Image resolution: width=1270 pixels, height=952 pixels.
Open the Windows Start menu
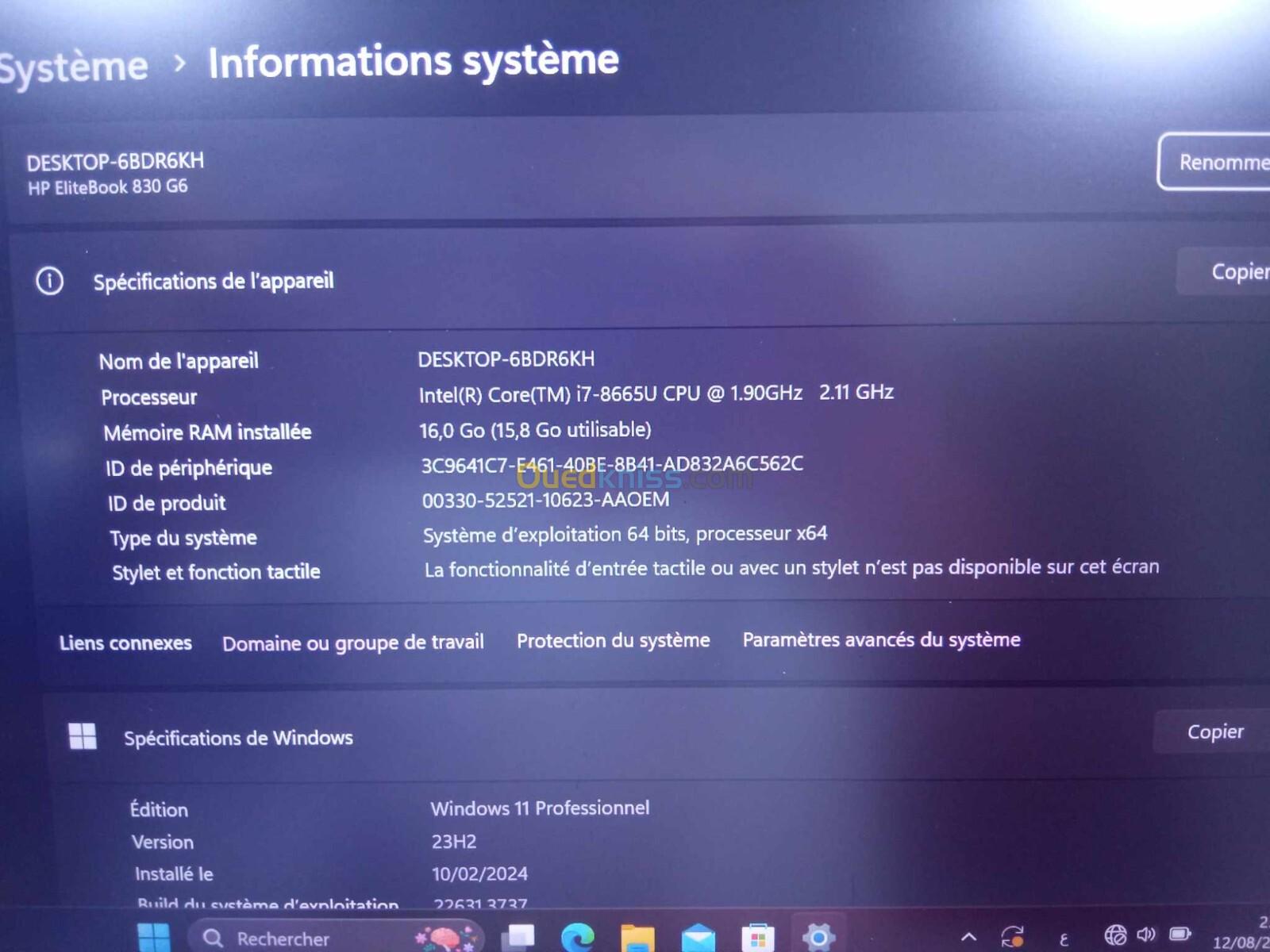[x=153, y=939]
